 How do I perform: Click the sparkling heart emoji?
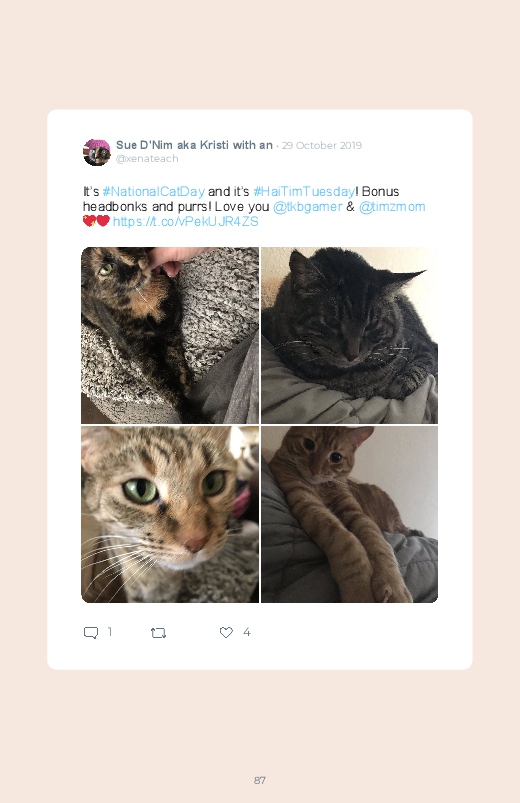(x=89, y=221)
